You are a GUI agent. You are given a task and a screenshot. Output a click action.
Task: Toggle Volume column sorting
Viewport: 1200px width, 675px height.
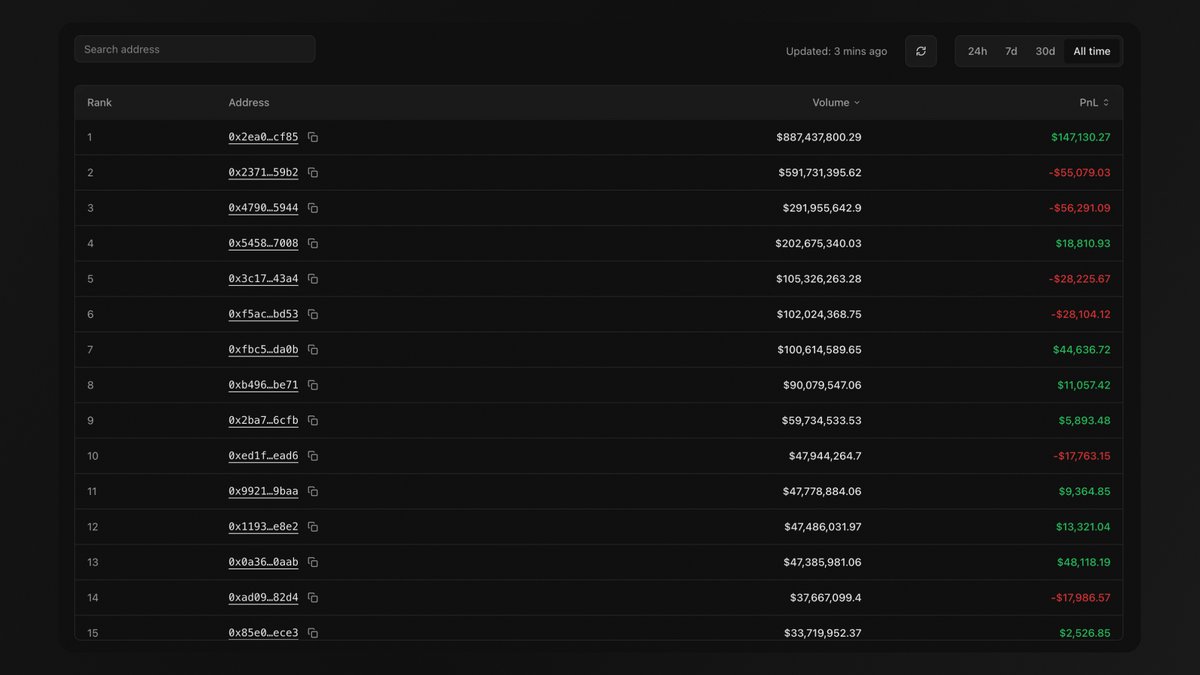point(836,102)
